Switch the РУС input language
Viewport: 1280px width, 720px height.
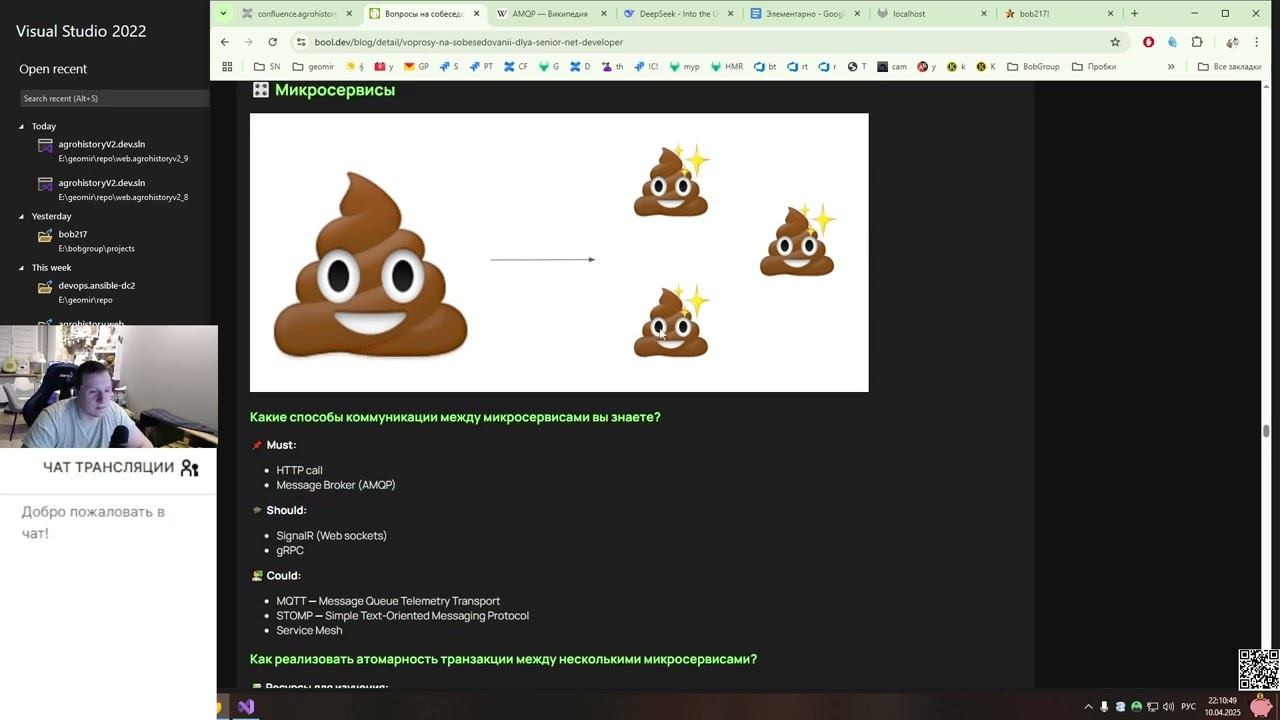pyautogui.click(x=1188, y=707)
